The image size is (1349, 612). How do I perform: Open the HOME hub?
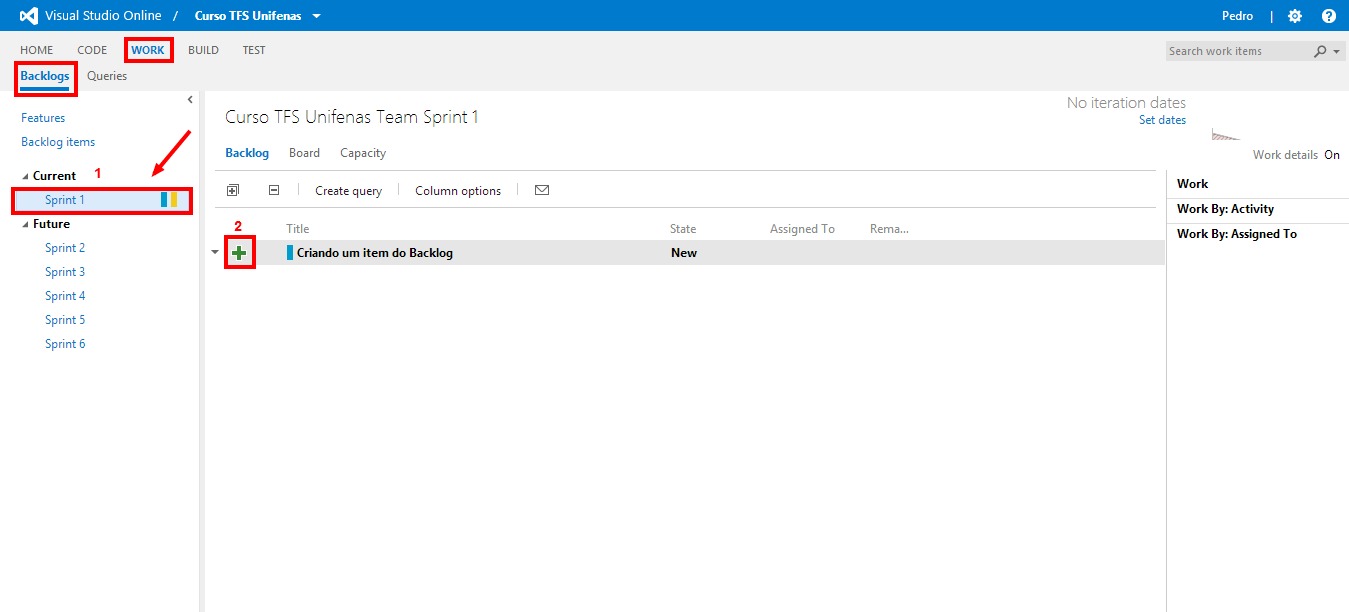(37, 50)
